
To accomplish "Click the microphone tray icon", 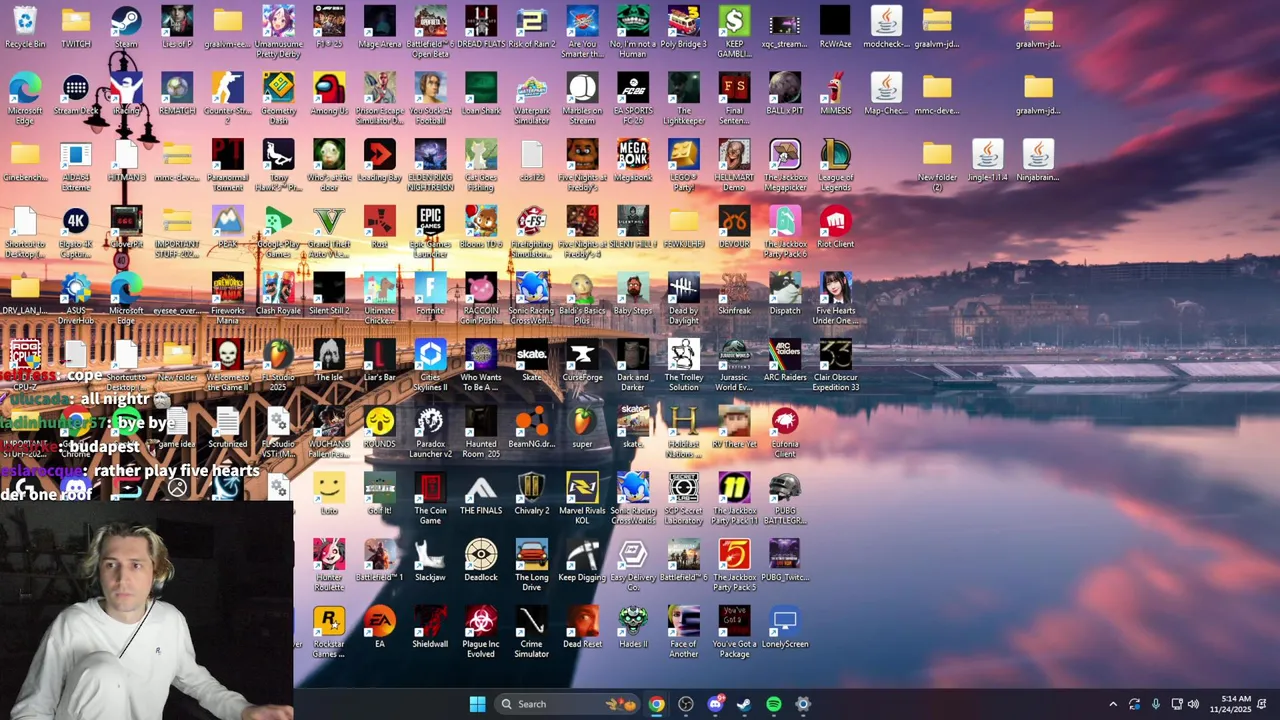I will coord(1156,704).
